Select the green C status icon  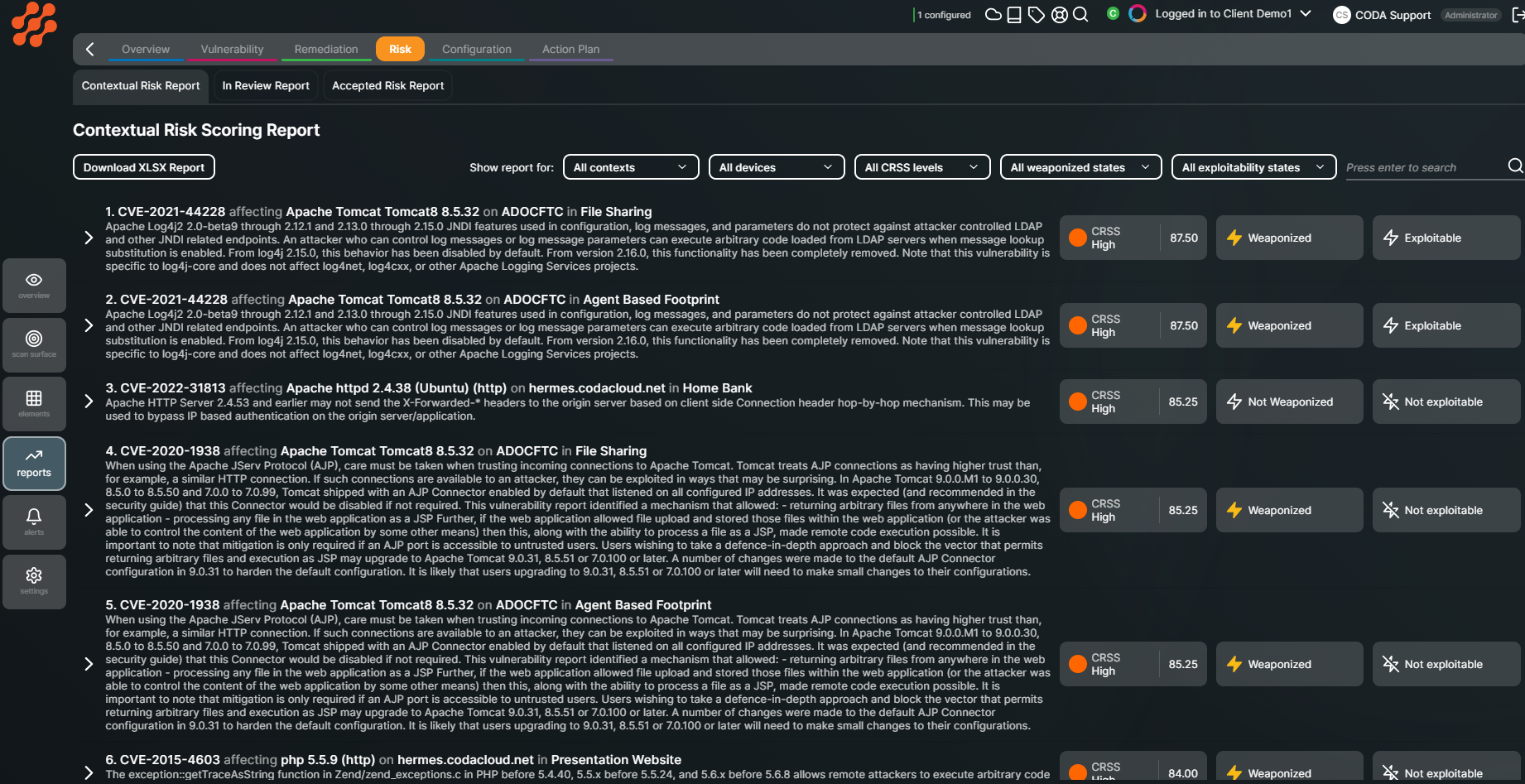[1113, 14]
